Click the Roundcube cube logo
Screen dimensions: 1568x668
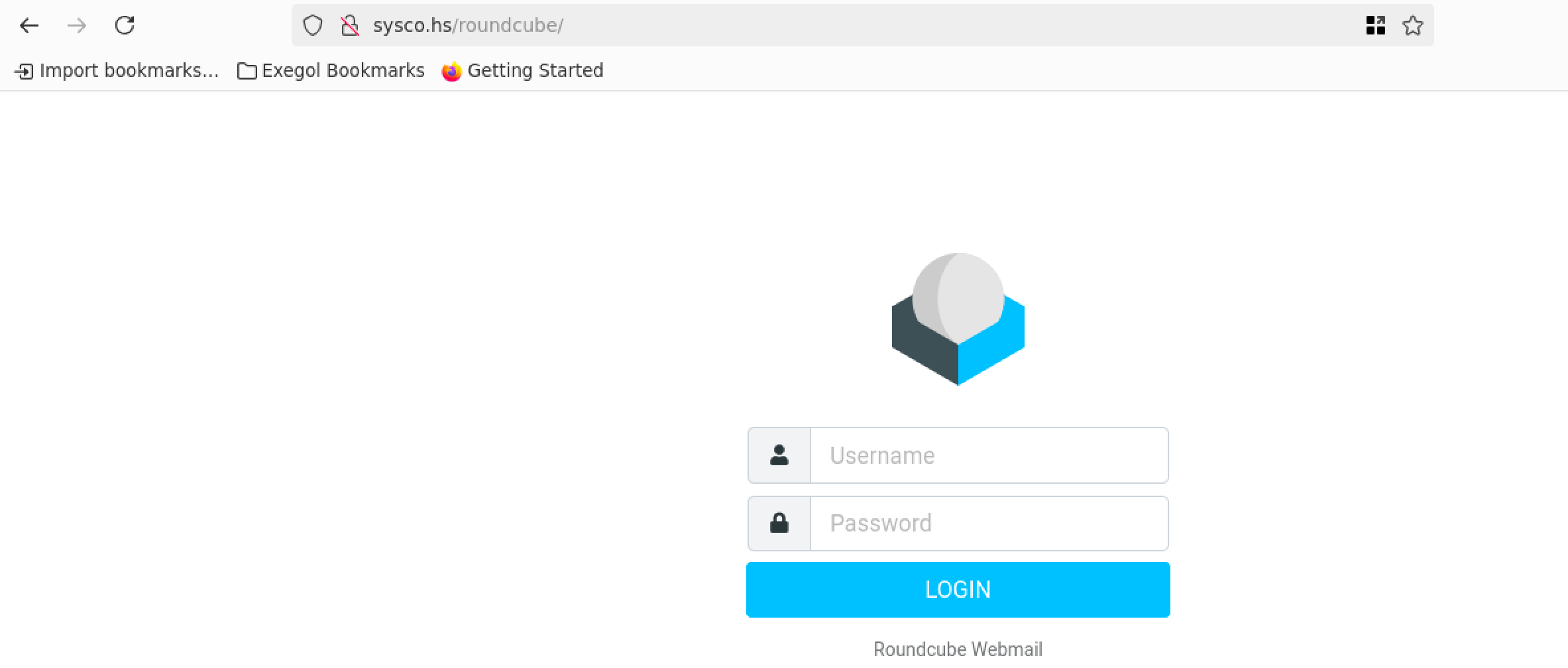click(958, 319)
